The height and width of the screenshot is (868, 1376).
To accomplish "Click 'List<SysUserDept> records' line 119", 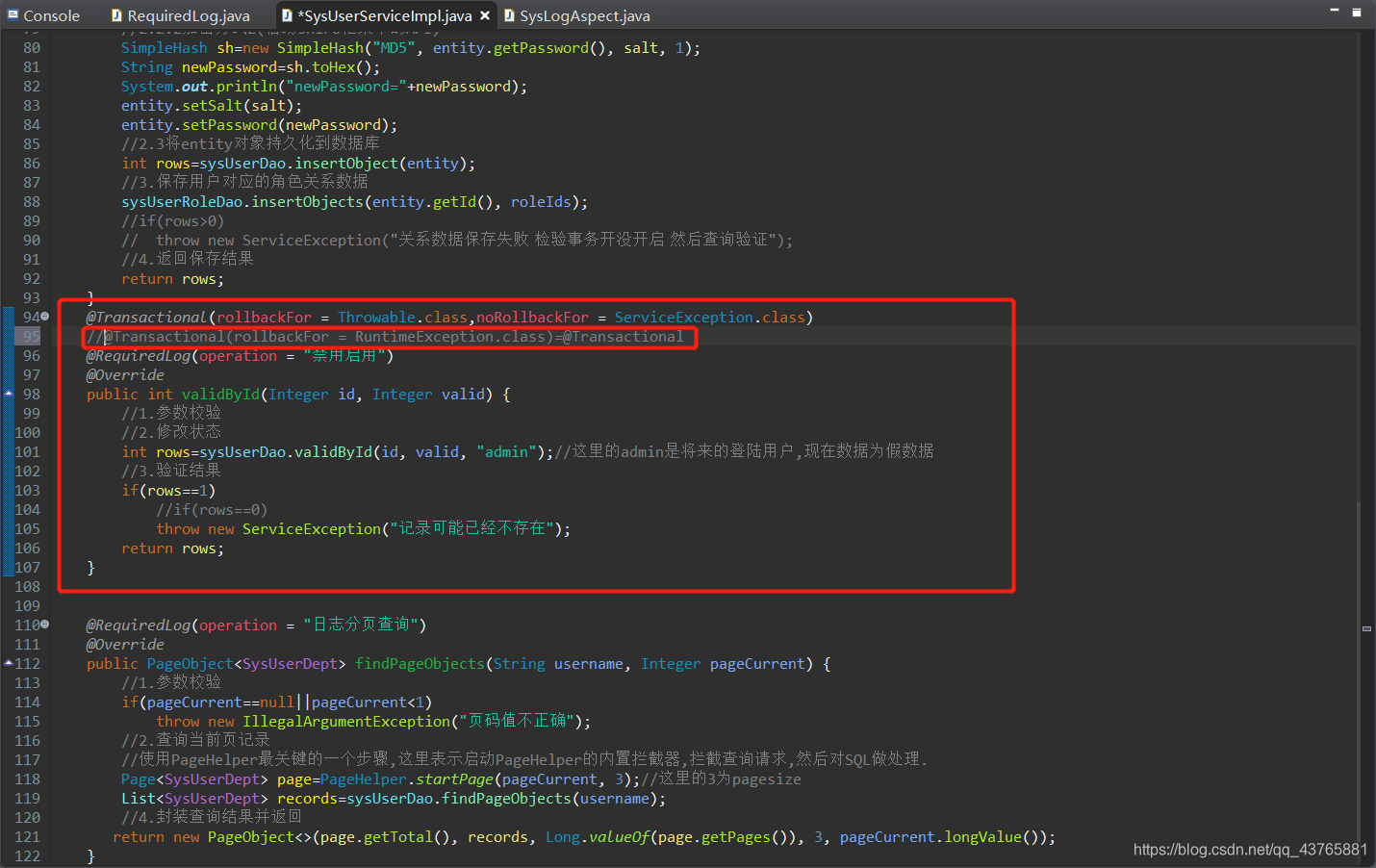I will point(393,798).
